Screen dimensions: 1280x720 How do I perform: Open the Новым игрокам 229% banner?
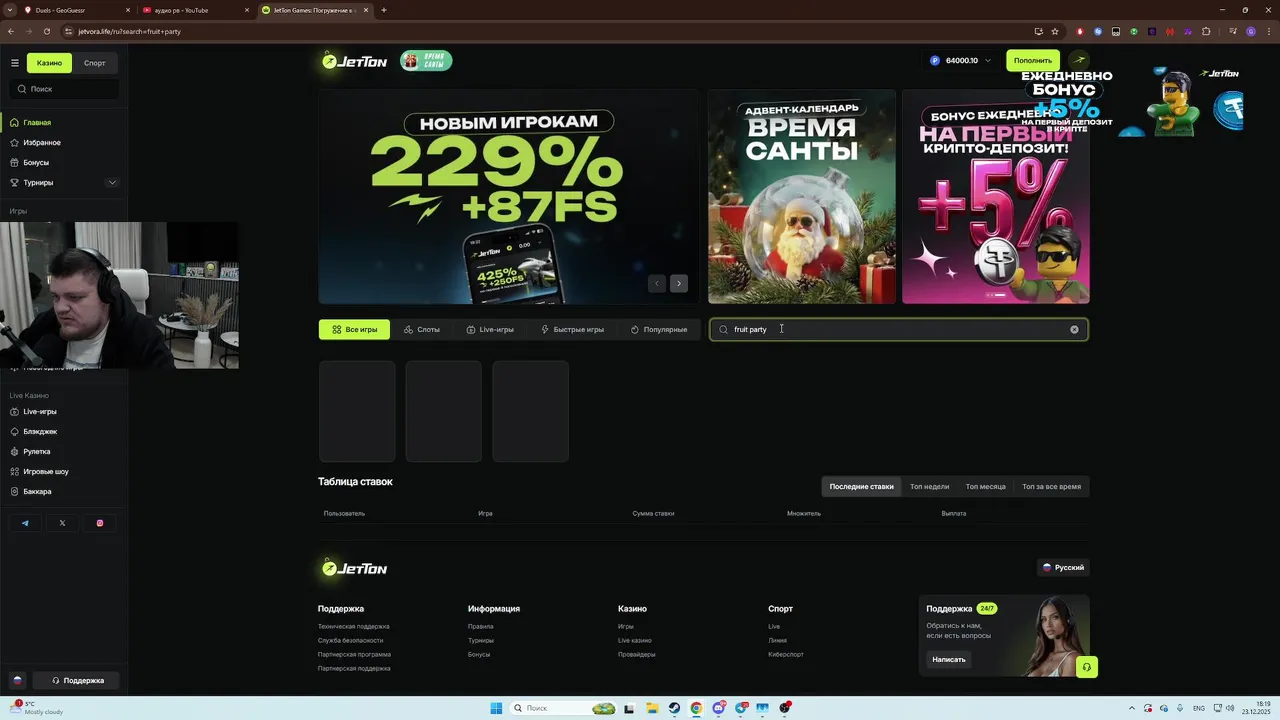[x=508, y=197]
